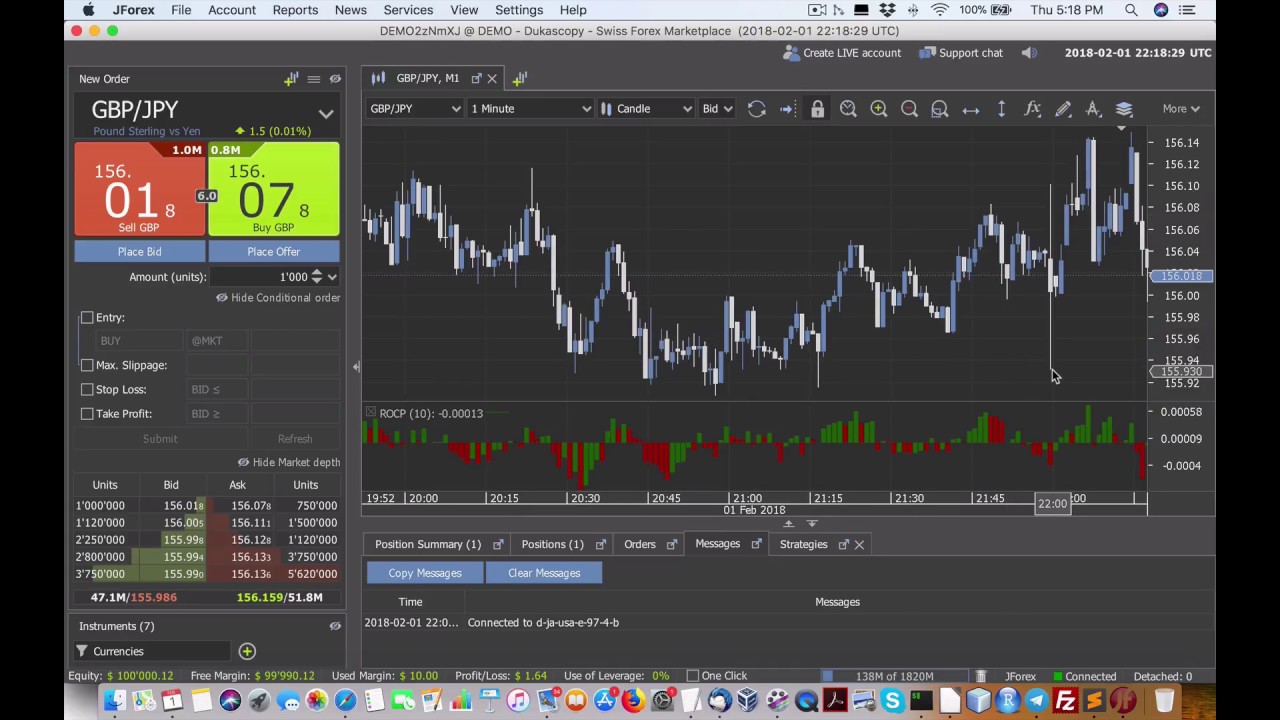Screen dimensions: 1280x720
Task: Select the text annotation tool
Action: click(x=1093, y=109)
